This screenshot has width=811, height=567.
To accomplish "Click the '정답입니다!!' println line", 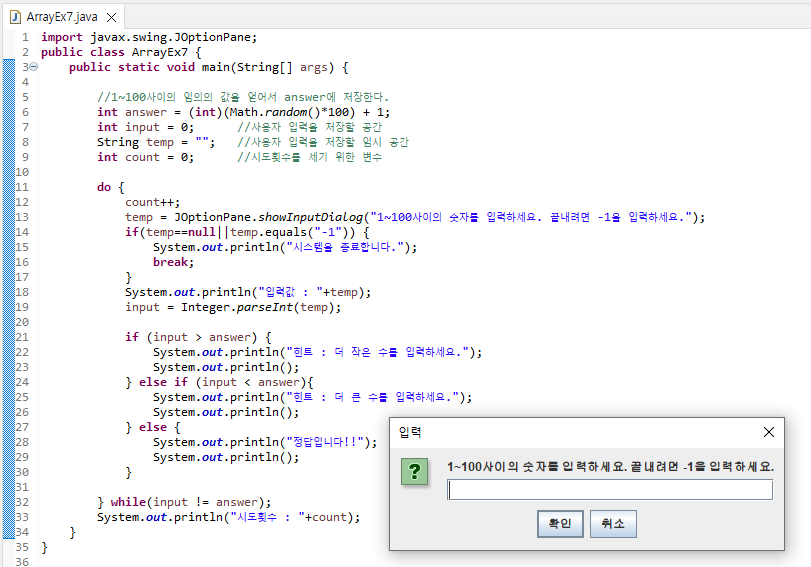I will click(265, 442).
